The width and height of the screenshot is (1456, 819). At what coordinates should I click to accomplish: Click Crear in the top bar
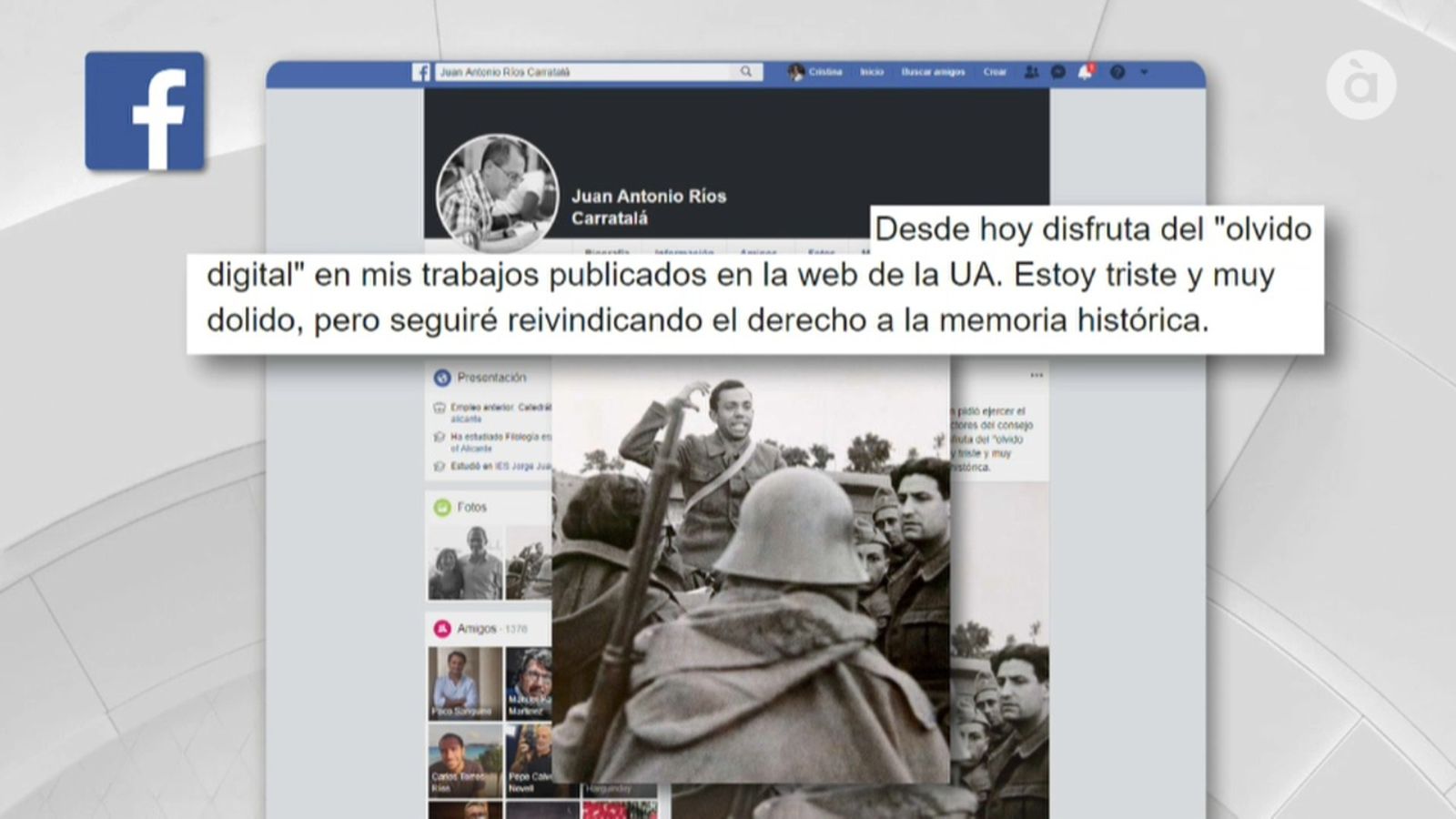pyautogui.click(x=995, y=72)
